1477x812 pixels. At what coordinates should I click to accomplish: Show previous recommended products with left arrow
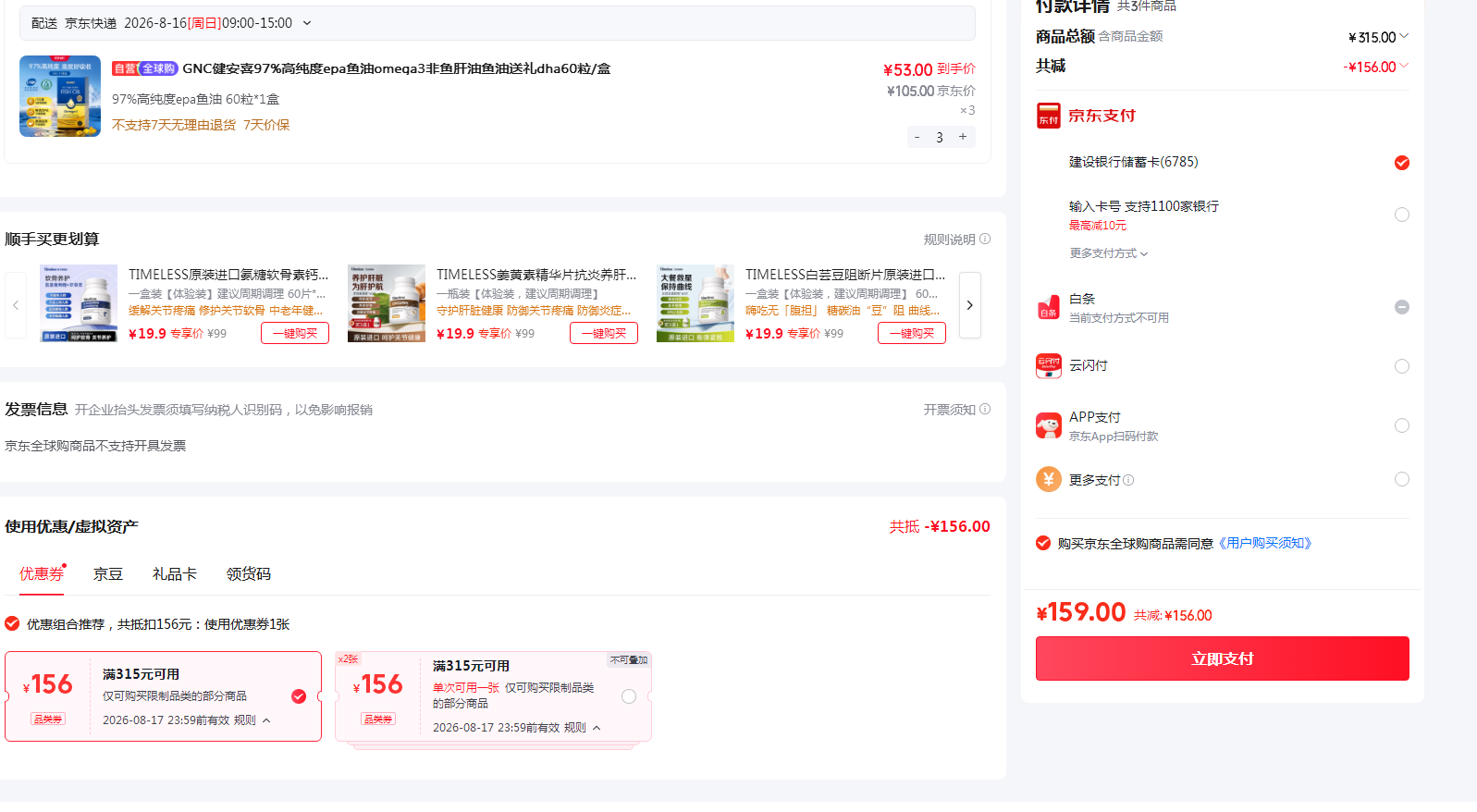pos(16,305)
